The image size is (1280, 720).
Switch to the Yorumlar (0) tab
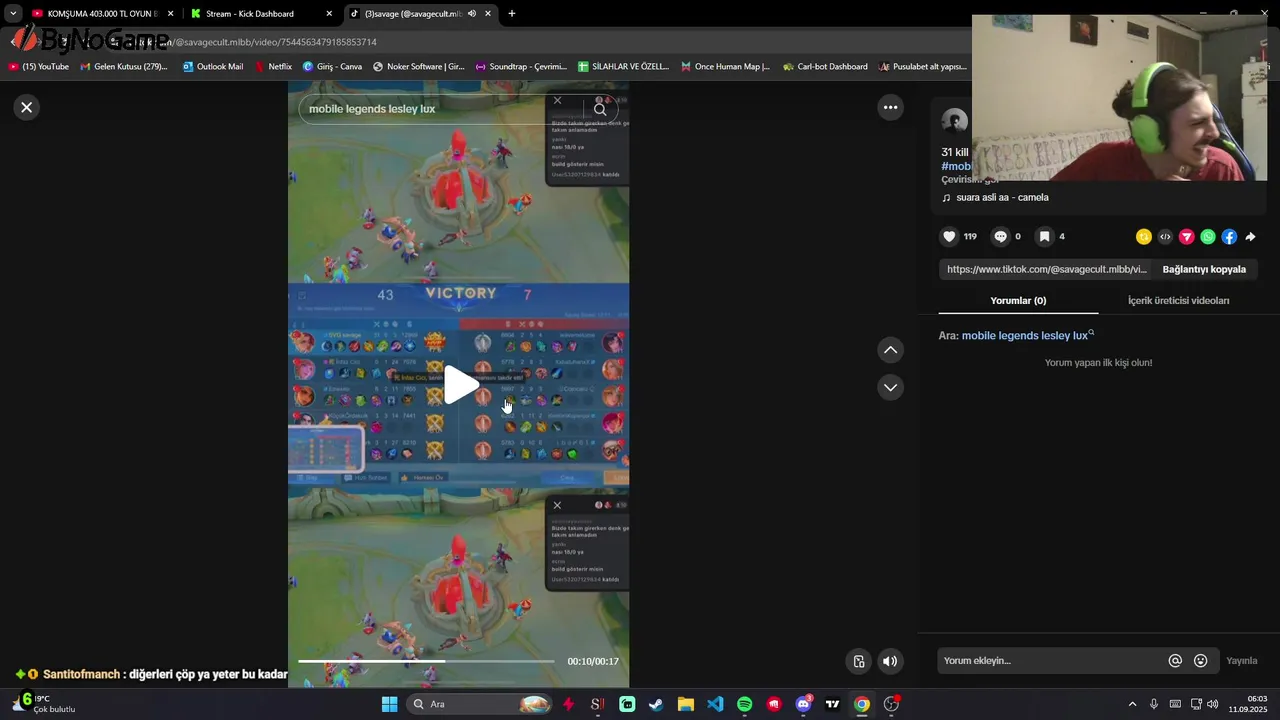click(x=1018, y=300)
